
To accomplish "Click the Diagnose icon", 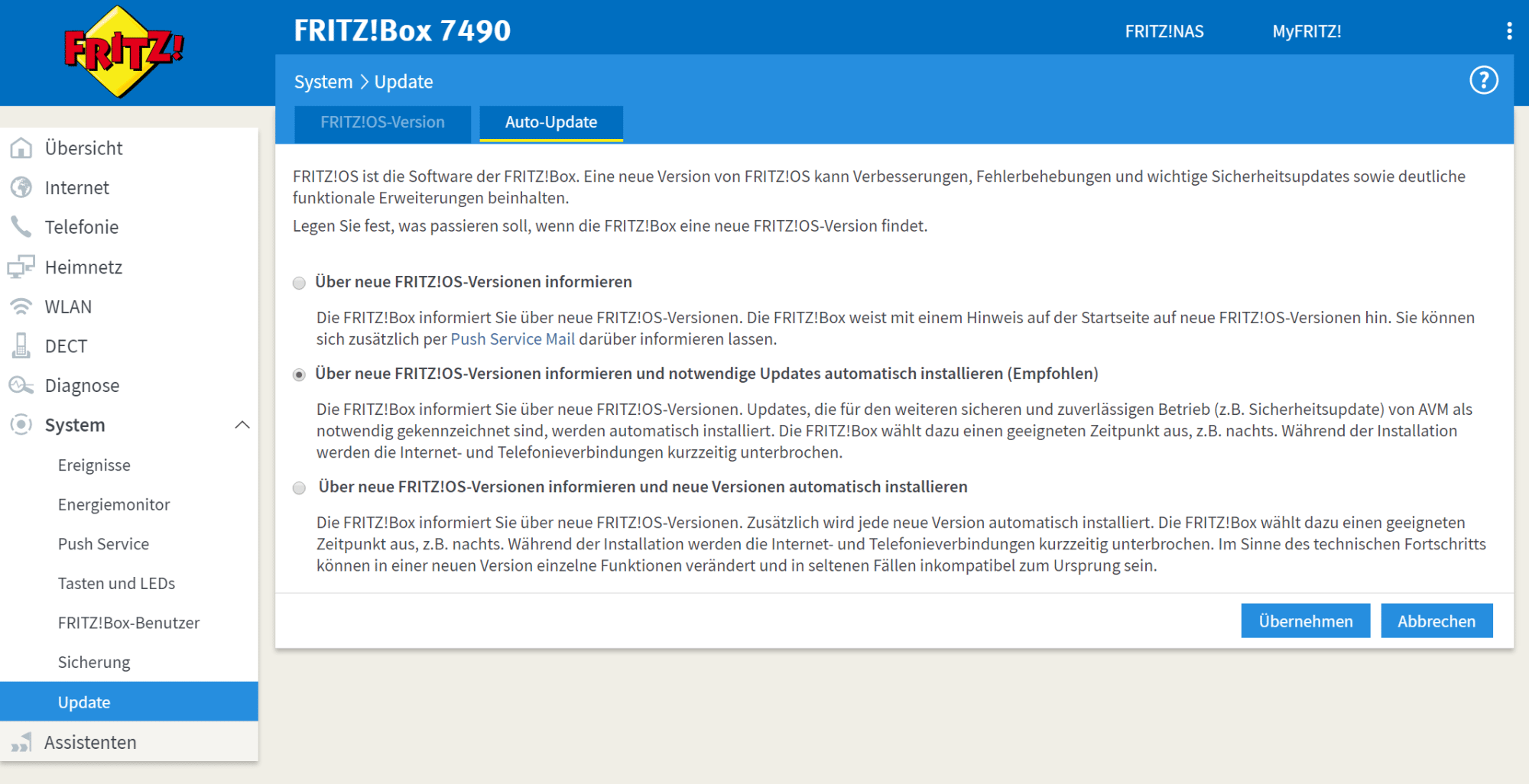I will (x=21, y=385).
